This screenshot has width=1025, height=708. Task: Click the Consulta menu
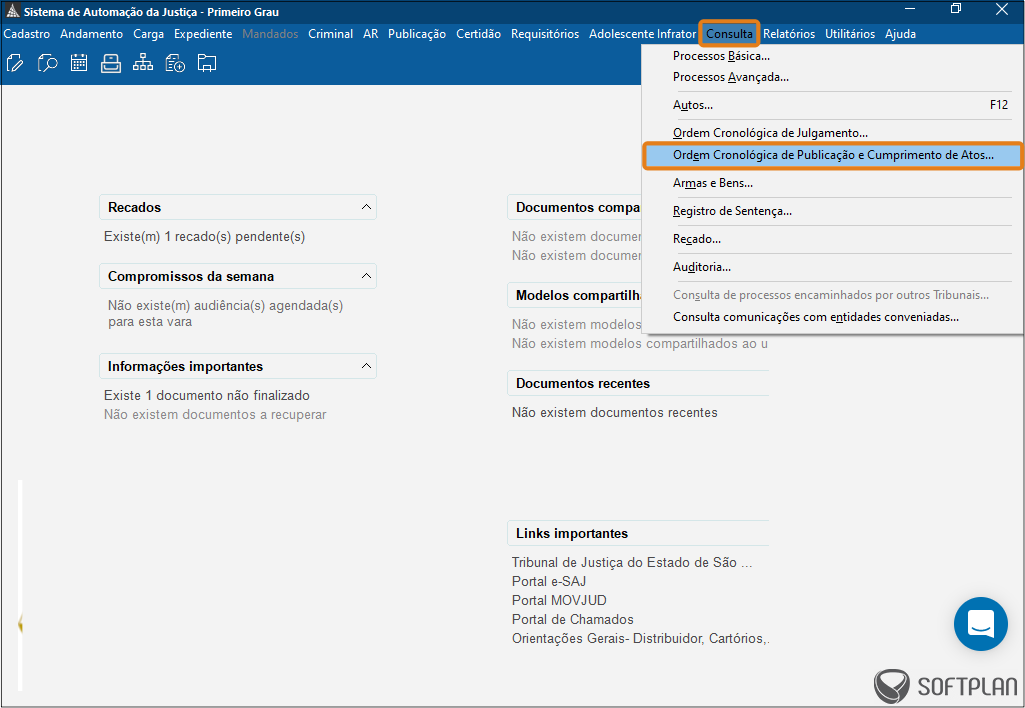[x=730, y=34]
